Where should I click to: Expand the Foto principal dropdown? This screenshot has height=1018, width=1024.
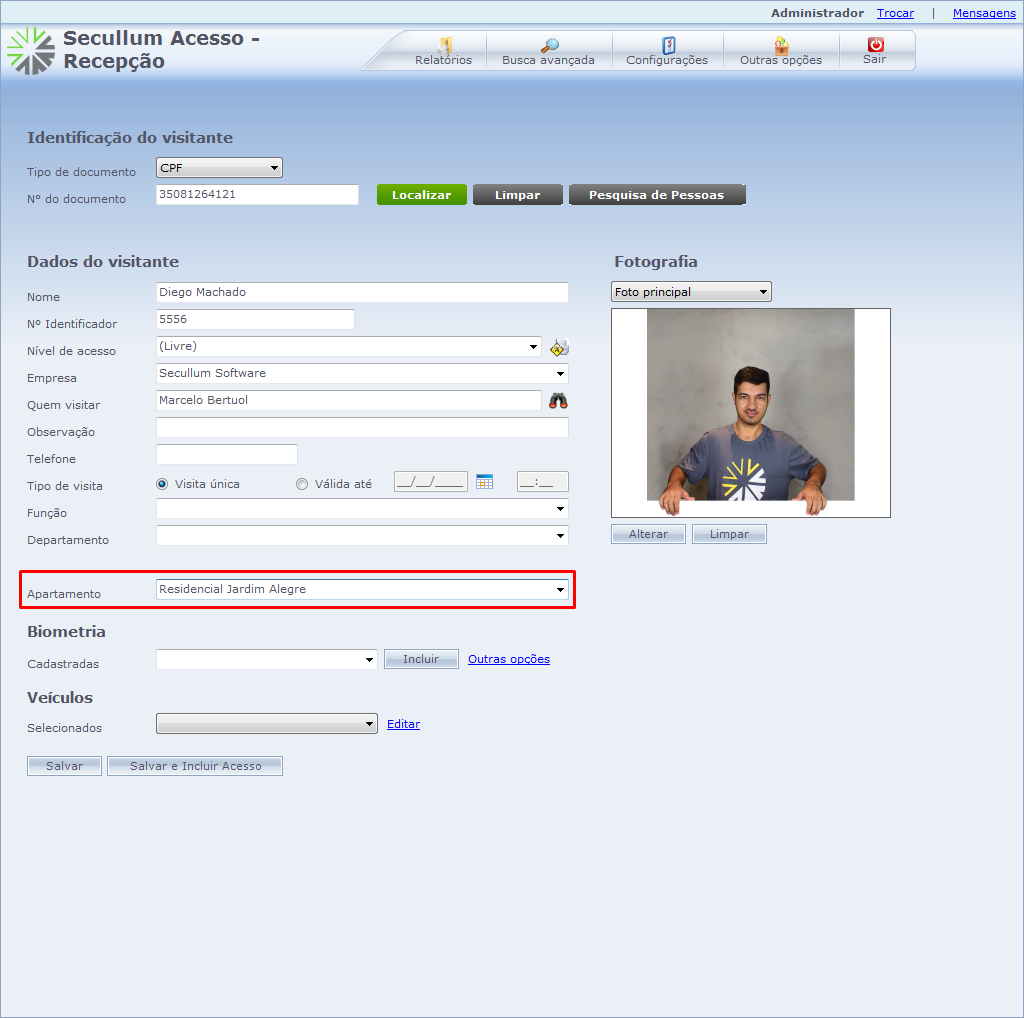coord(691,292)
